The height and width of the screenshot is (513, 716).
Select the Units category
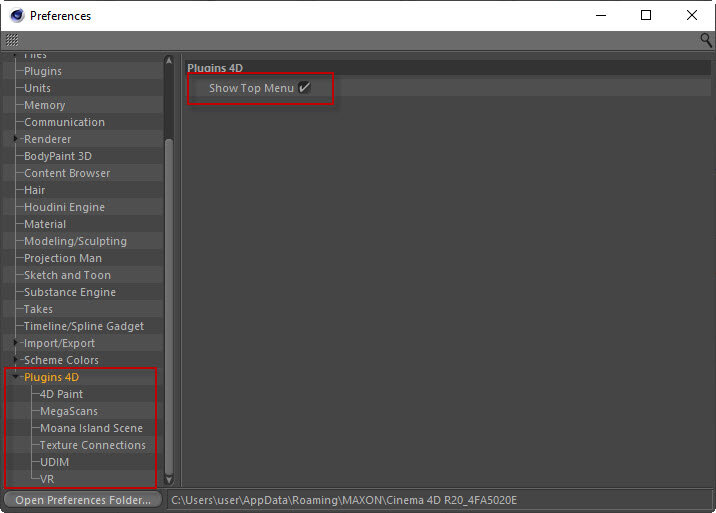(37, 88)
